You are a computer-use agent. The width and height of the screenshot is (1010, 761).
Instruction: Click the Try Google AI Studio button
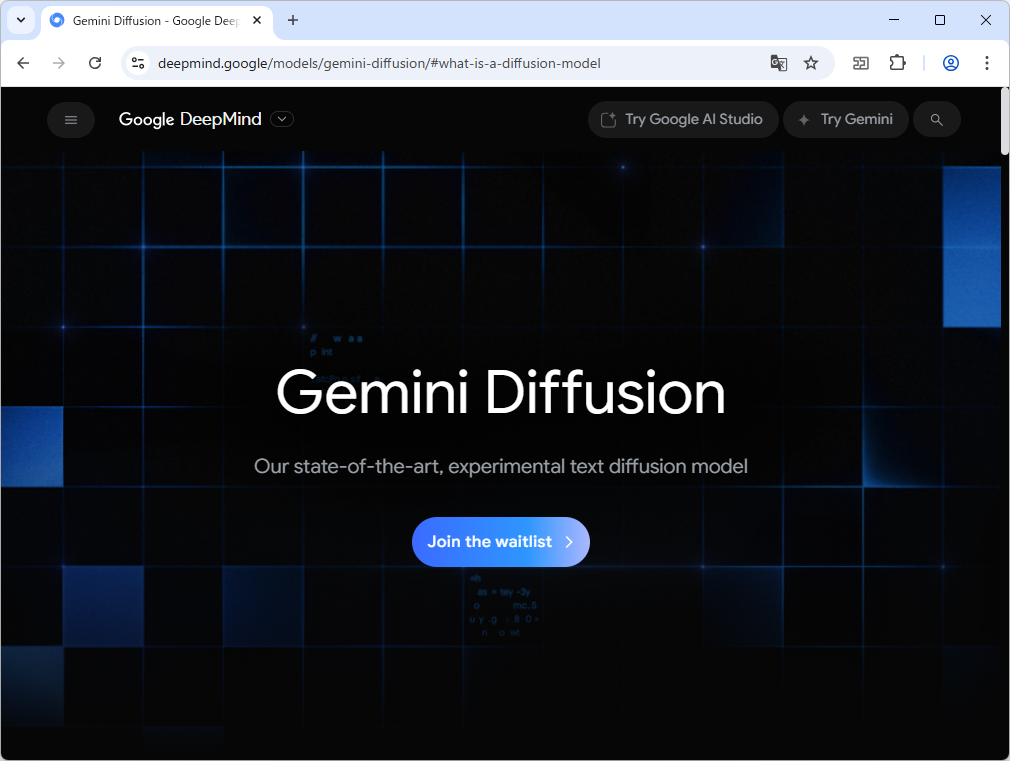[x=682, y=119]
